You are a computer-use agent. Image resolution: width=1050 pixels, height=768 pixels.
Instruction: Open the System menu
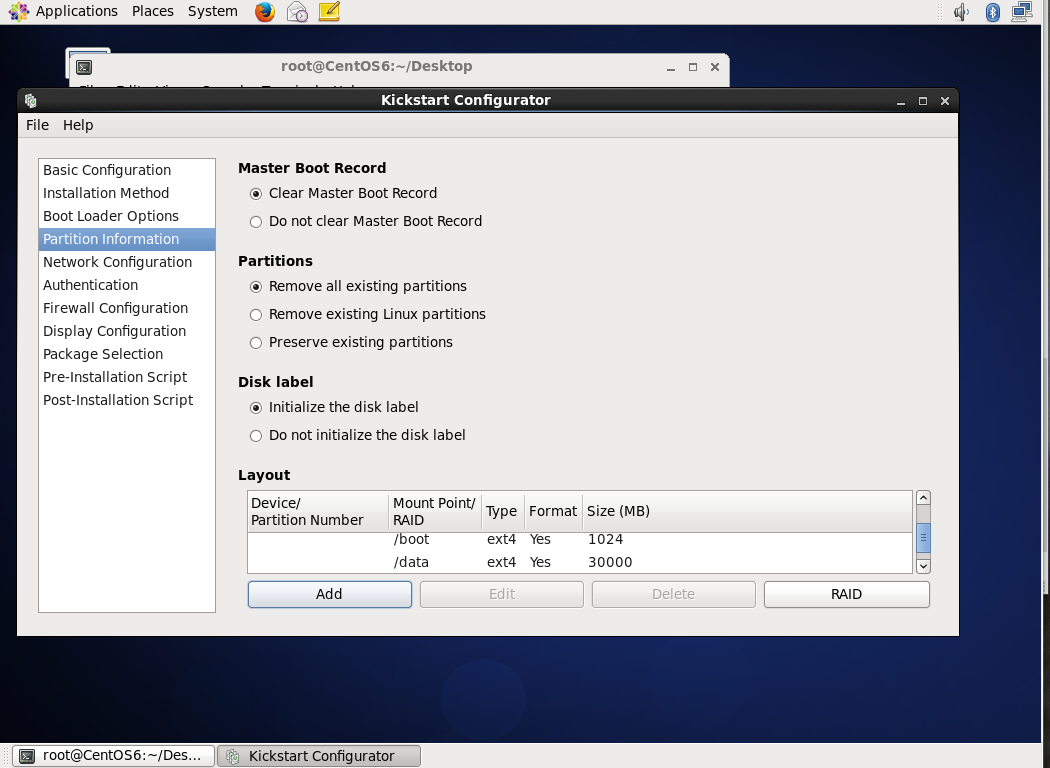(212, 11)
